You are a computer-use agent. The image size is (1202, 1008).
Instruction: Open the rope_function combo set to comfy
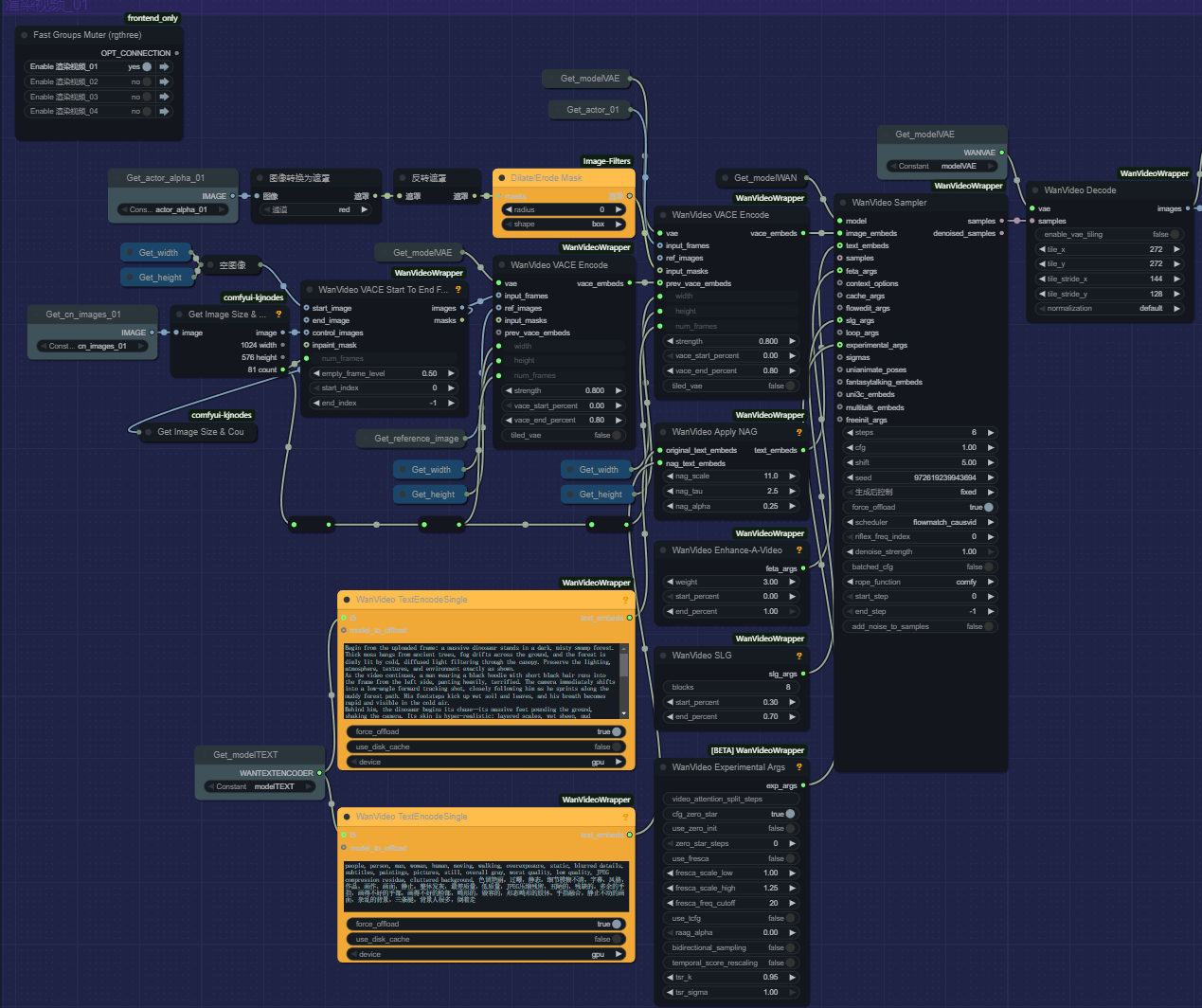coord(920,582)
